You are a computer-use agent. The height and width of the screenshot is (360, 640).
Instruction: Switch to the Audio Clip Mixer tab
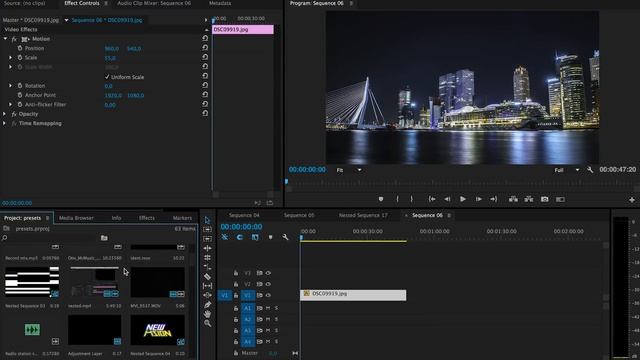[x=154, y=3]
